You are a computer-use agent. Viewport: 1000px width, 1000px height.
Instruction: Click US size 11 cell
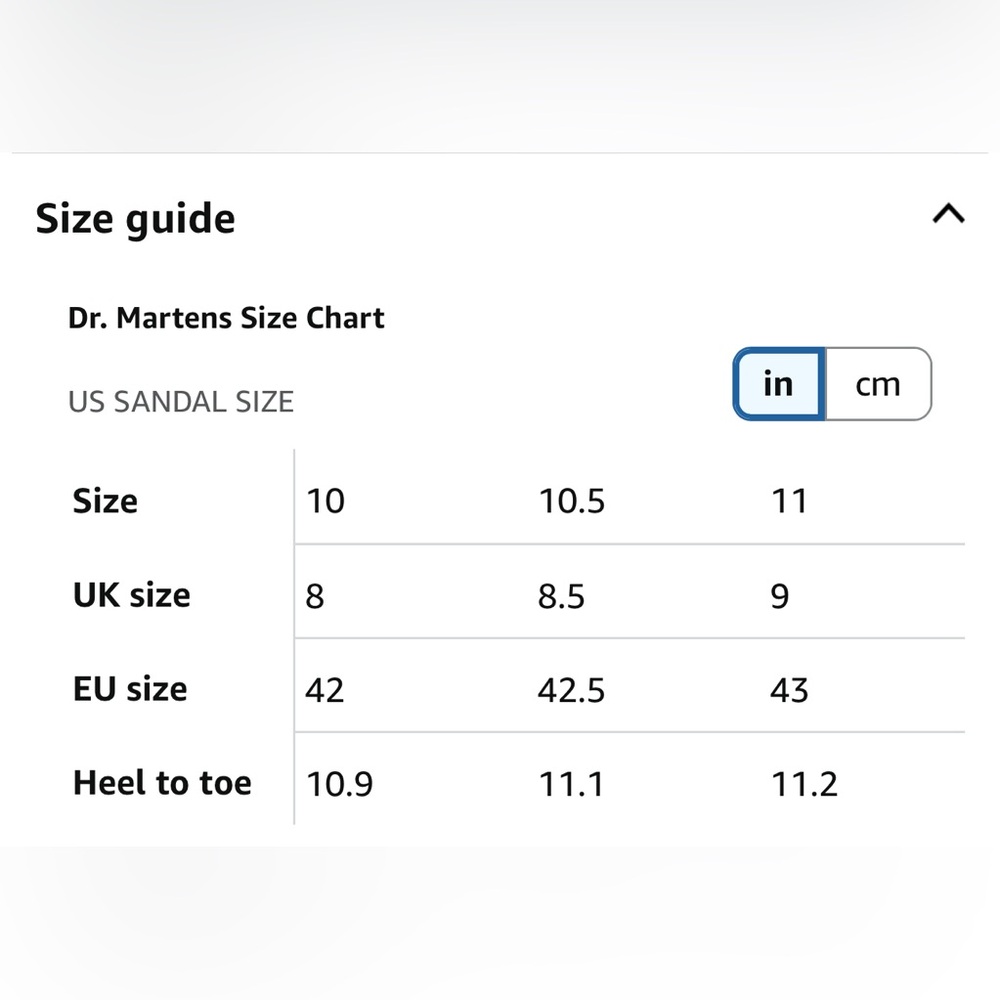(x=790, y=501)
